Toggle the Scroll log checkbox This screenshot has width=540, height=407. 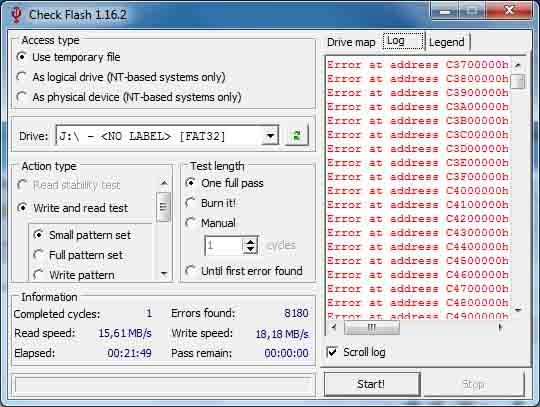(x=332, y=352)
